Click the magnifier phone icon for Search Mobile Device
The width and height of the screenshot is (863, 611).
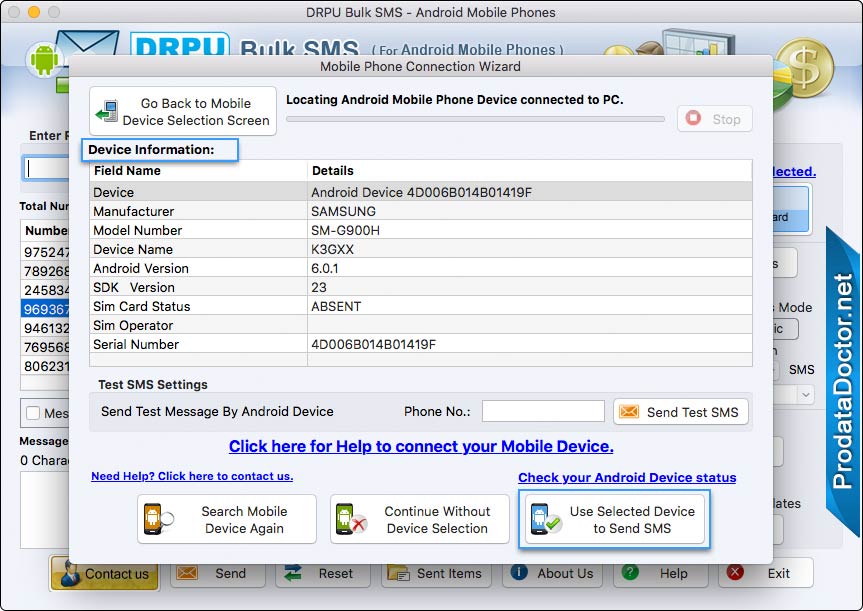point(157,519)
